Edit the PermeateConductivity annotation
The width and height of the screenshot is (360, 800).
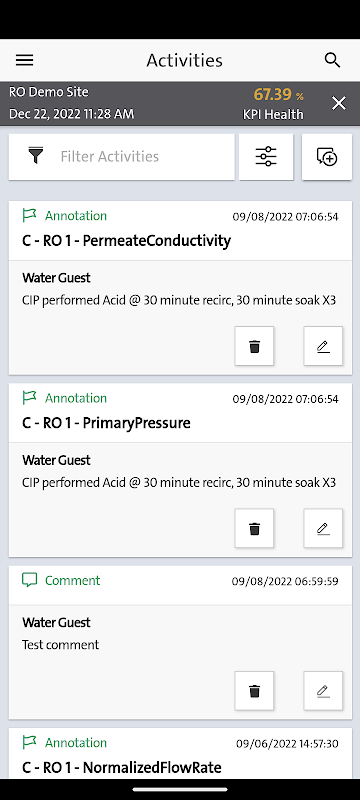pyautogui.click(x=323, y=346)
